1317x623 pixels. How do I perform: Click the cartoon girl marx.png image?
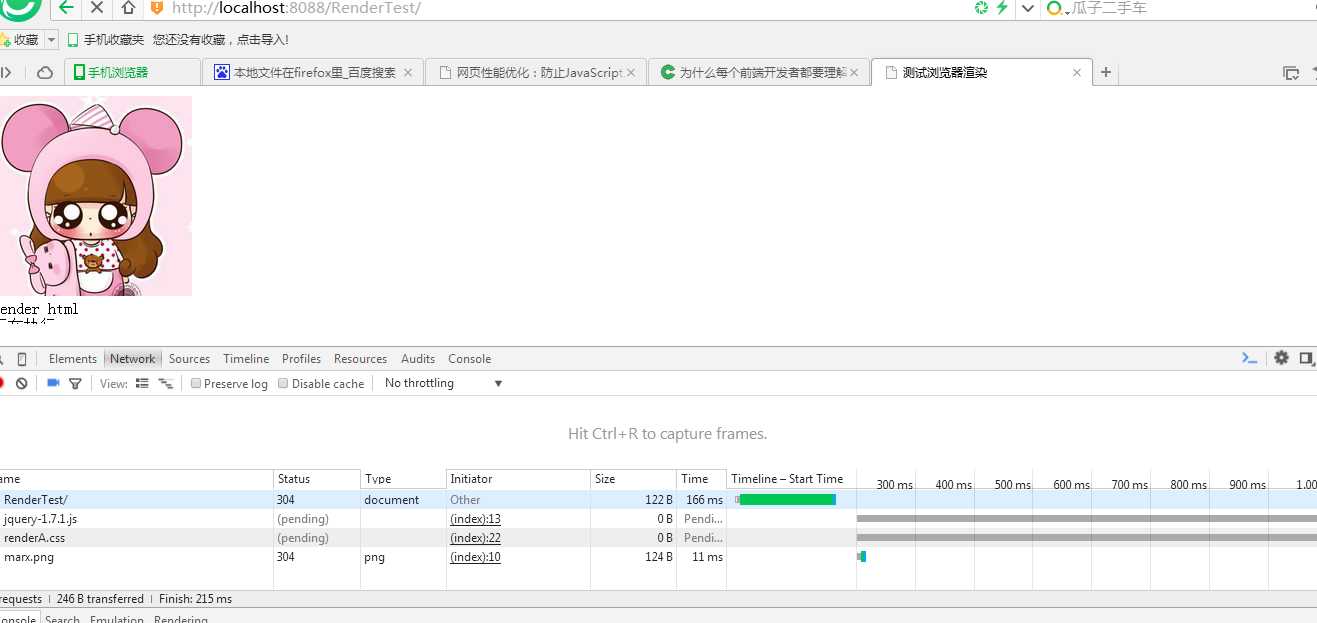click(x=96, y=196)
